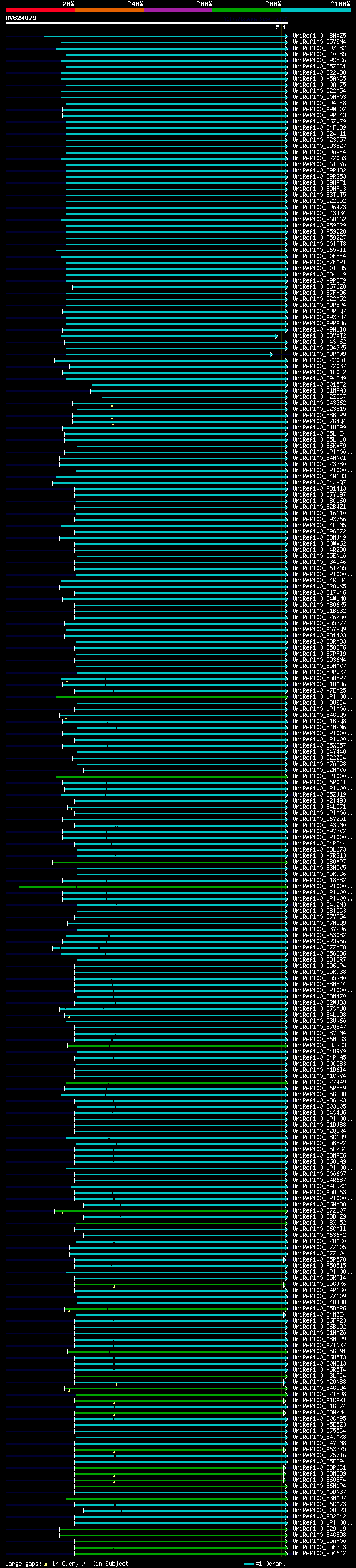Select hit label UniRef100_B4FU89
The width and height of the screenshot is (356, 1568).
(319, 128)
